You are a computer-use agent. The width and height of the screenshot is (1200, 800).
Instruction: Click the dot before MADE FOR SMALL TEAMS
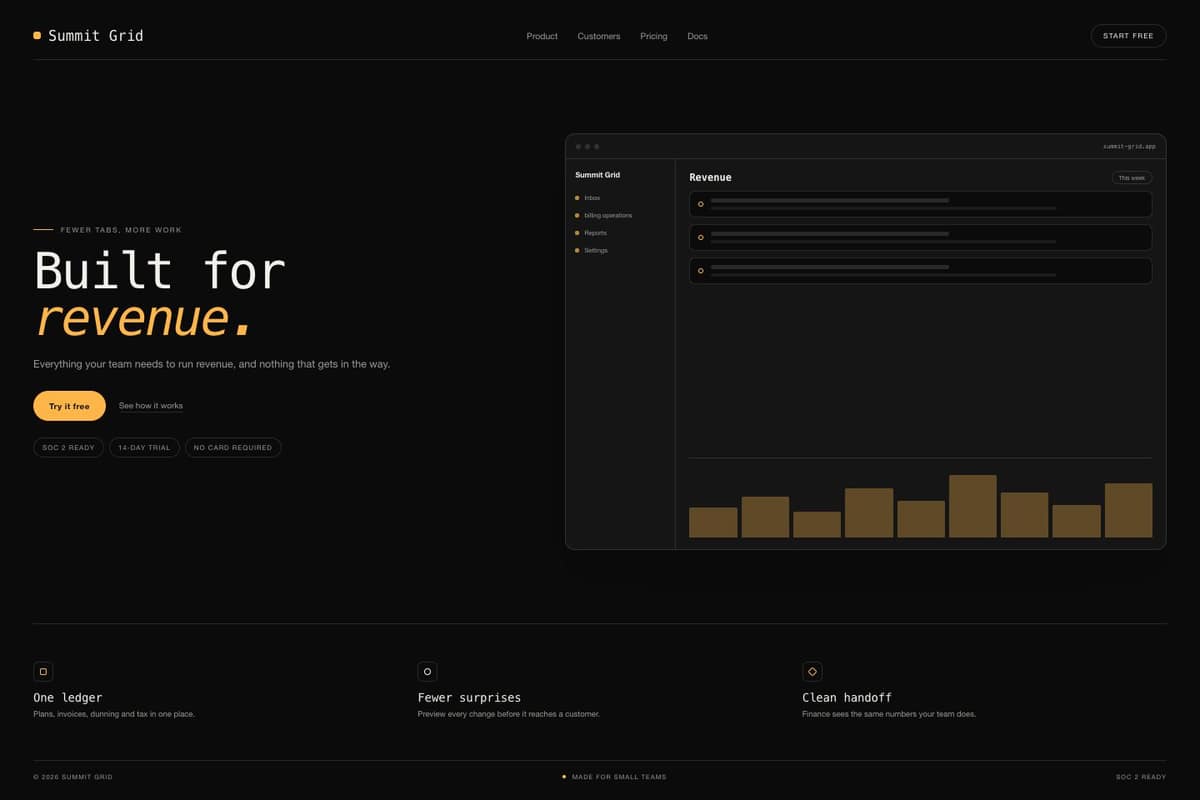click(564, 776)
